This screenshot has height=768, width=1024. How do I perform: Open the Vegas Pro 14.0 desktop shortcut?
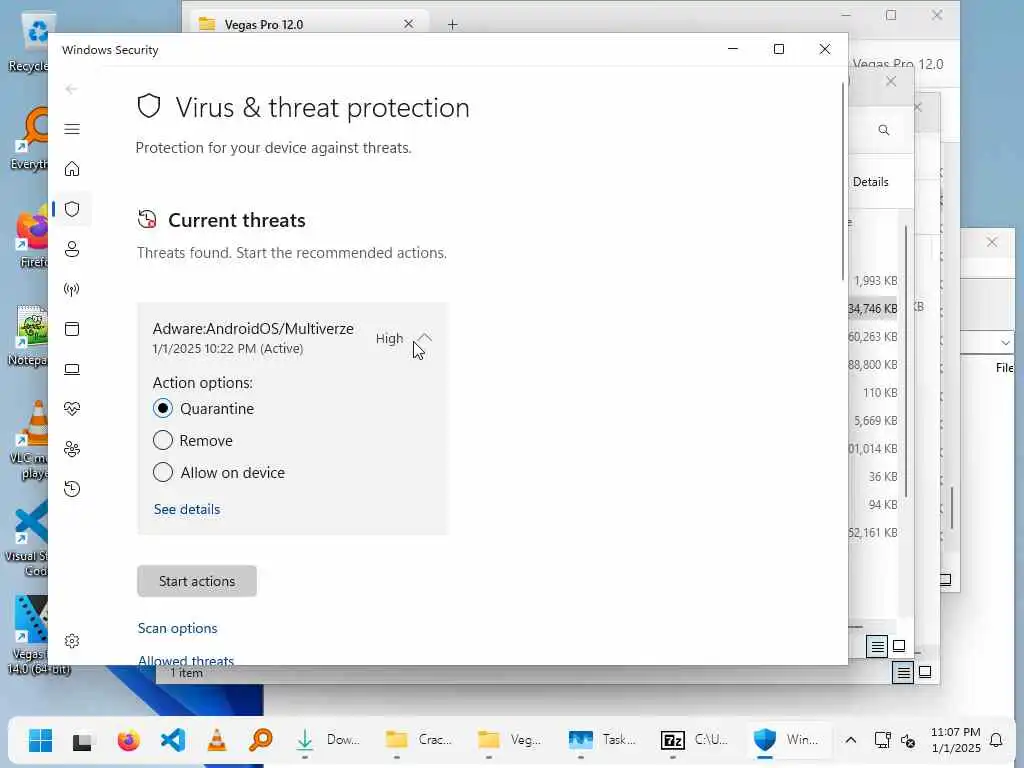(x=30, y=635)
